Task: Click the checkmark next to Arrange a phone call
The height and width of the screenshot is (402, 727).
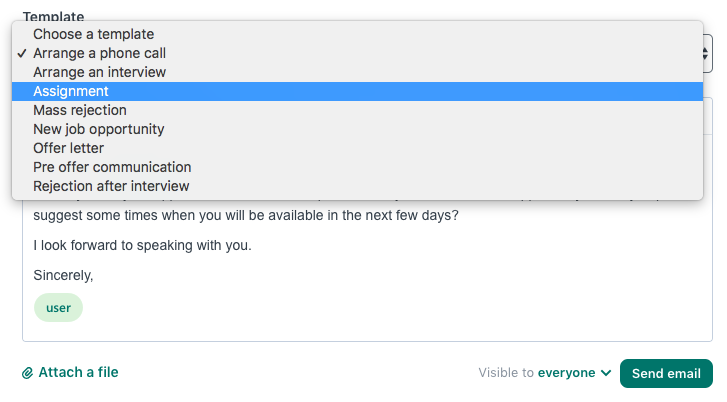Action: pos(21,53)
